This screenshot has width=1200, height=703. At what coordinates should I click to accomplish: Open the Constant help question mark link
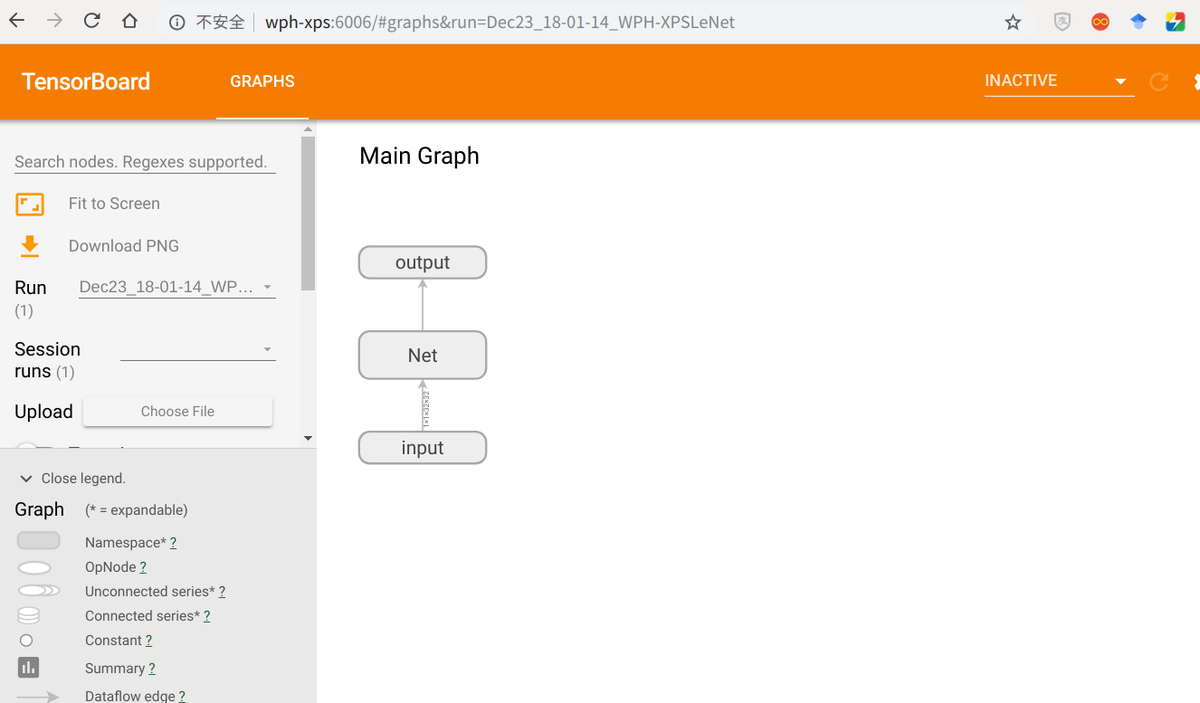148,641
